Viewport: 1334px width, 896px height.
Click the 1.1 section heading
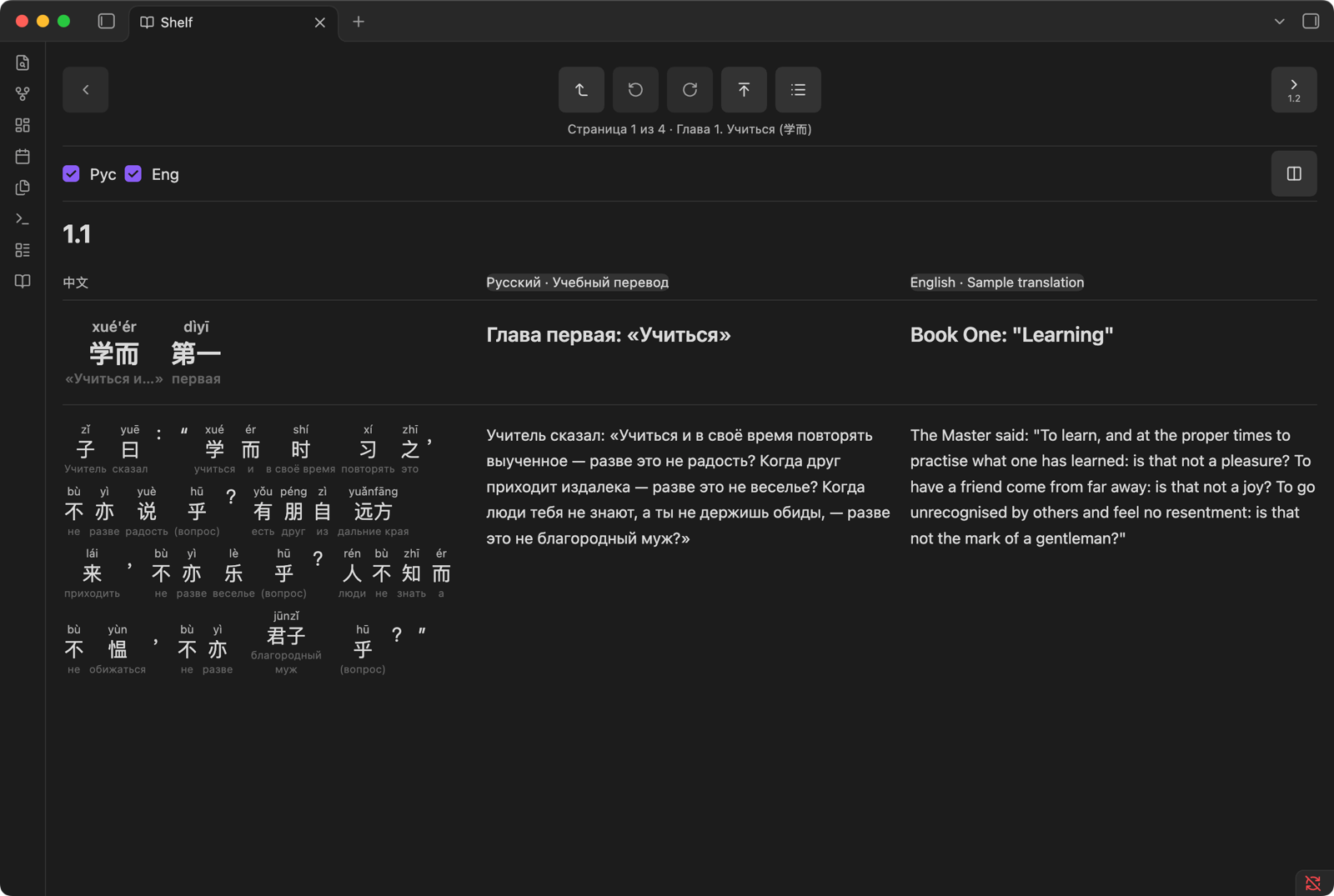click(x=77, y=234)
